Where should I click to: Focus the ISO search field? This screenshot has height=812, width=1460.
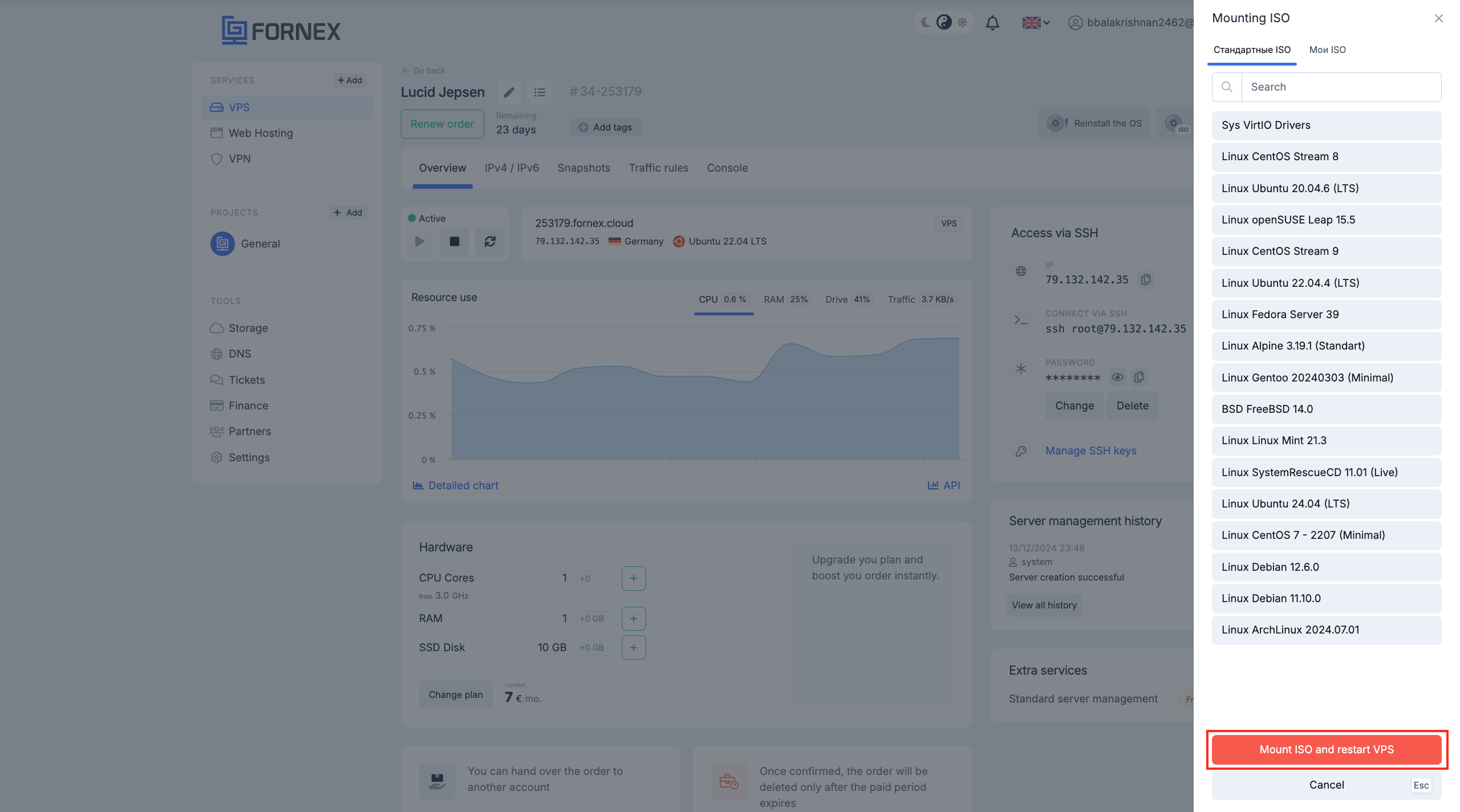[x=1341, y=87]
